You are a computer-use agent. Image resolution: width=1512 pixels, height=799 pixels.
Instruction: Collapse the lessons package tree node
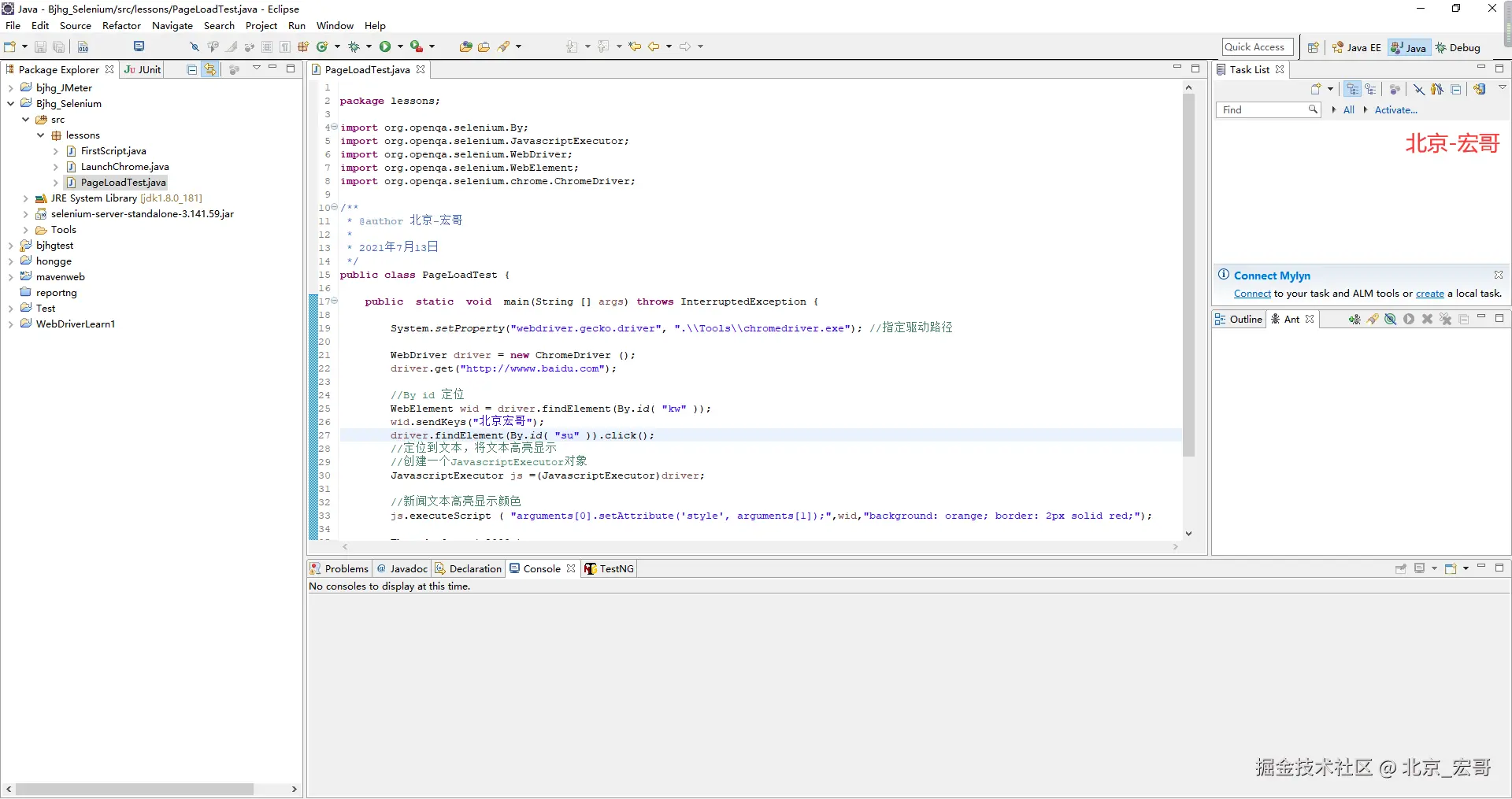coord(41,135)
